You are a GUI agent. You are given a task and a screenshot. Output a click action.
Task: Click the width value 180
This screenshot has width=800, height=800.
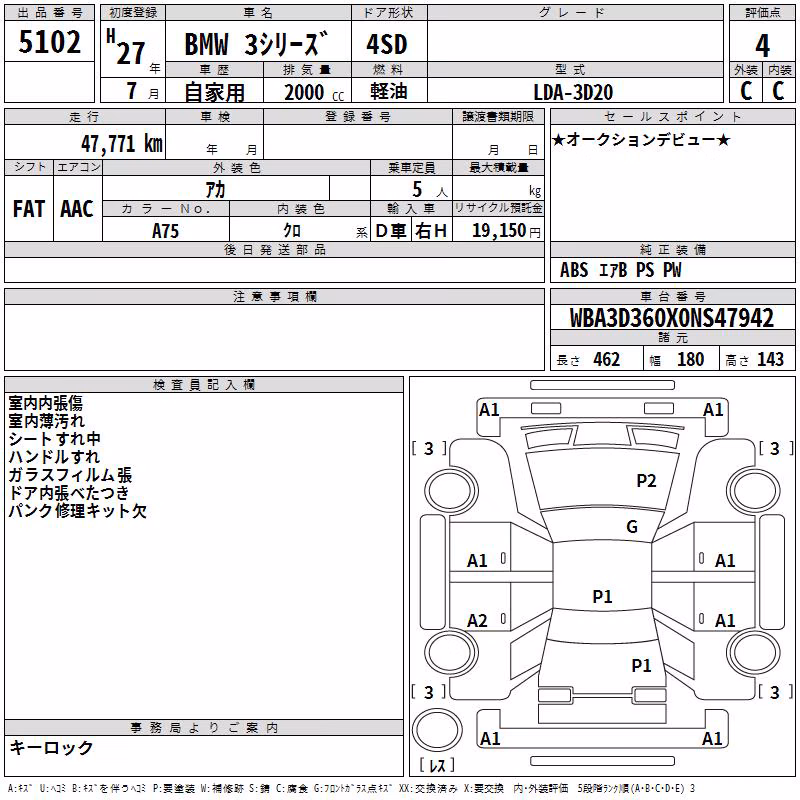(690, 360)
